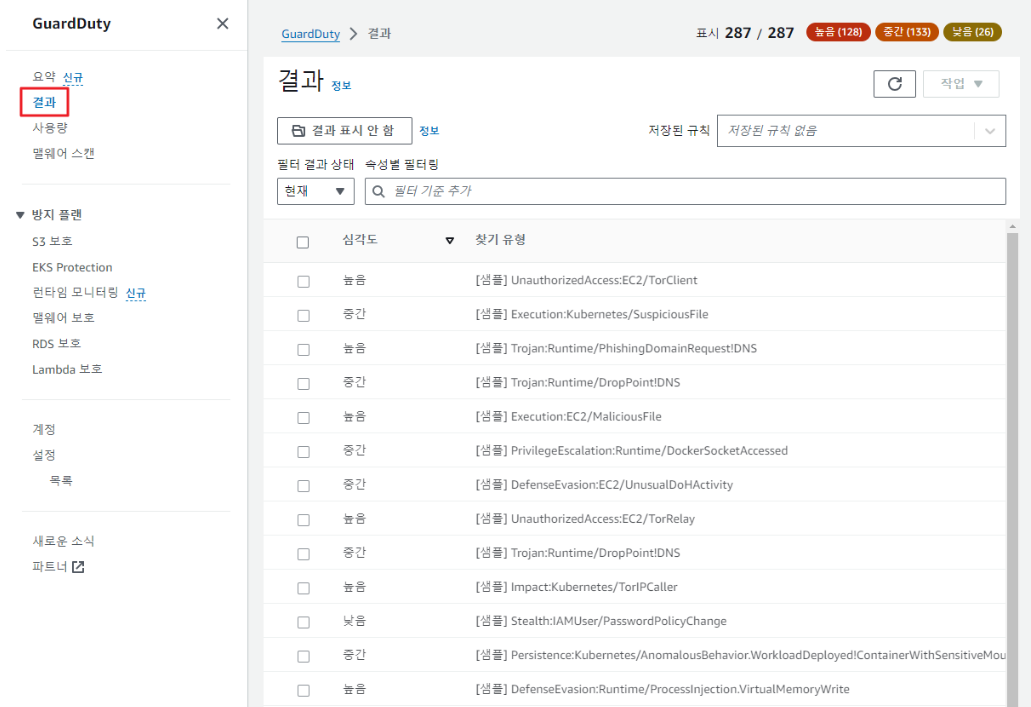Check the box for PrivilegeEscalation:Runtime/DockerSocketAccessed
This screenshot has height=707, width=1031.
(x=303, y=452)
